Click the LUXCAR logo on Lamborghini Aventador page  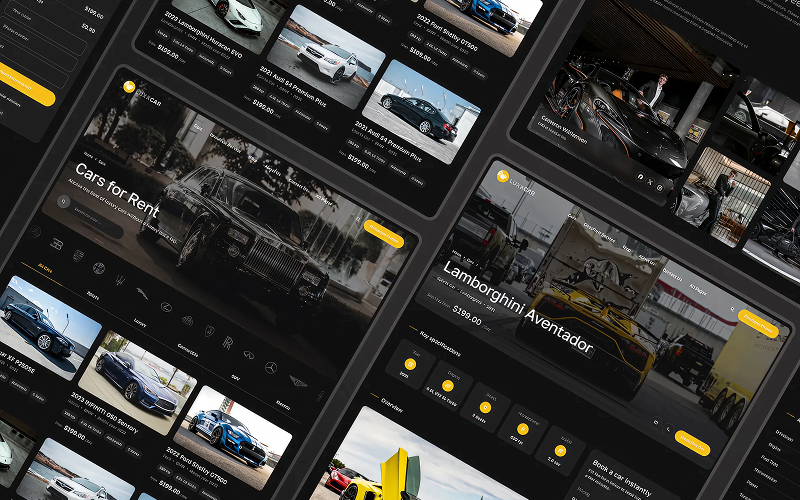516,184
